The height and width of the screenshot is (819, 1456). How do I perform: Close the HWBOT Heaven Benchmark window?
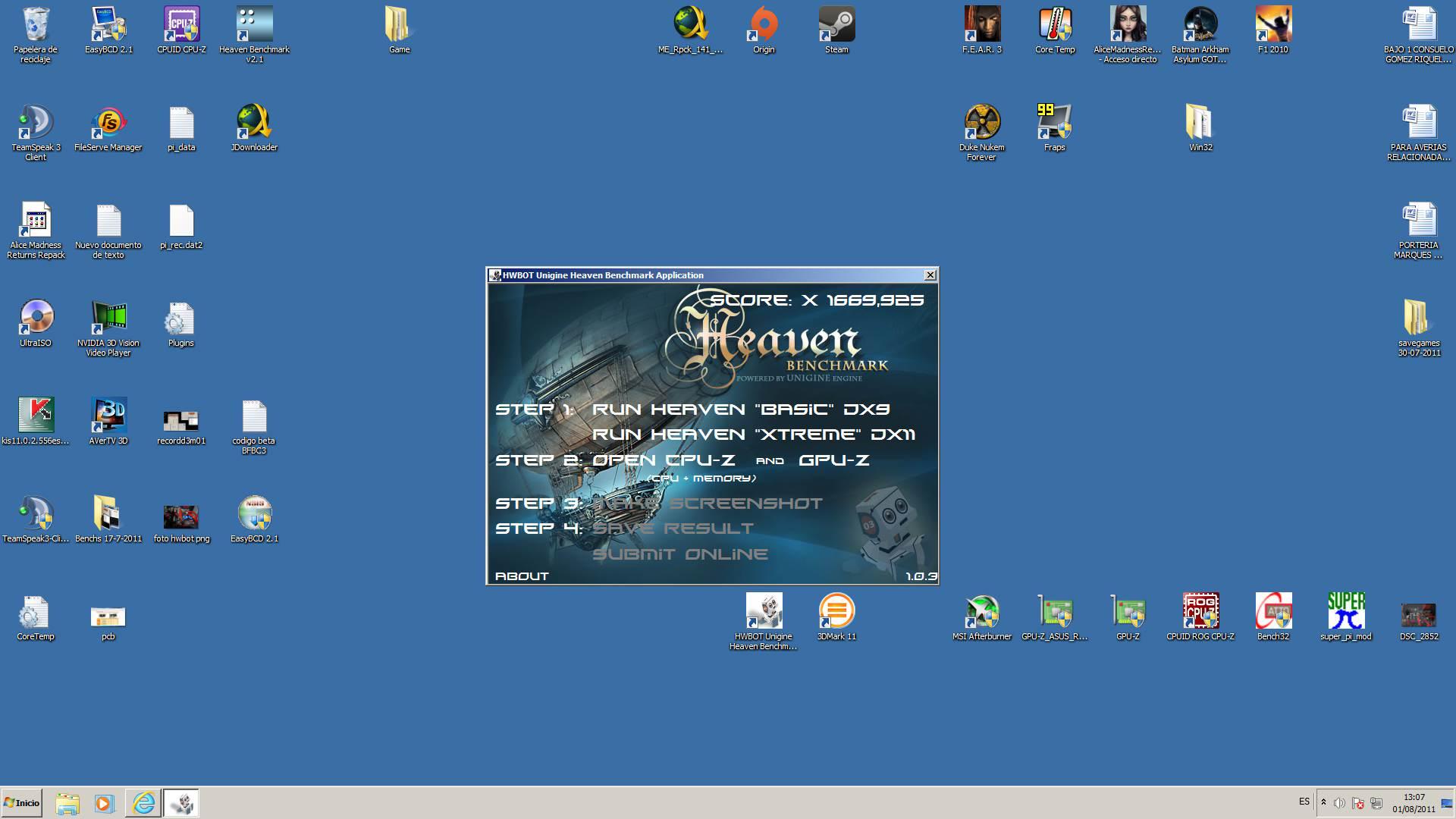930,275
